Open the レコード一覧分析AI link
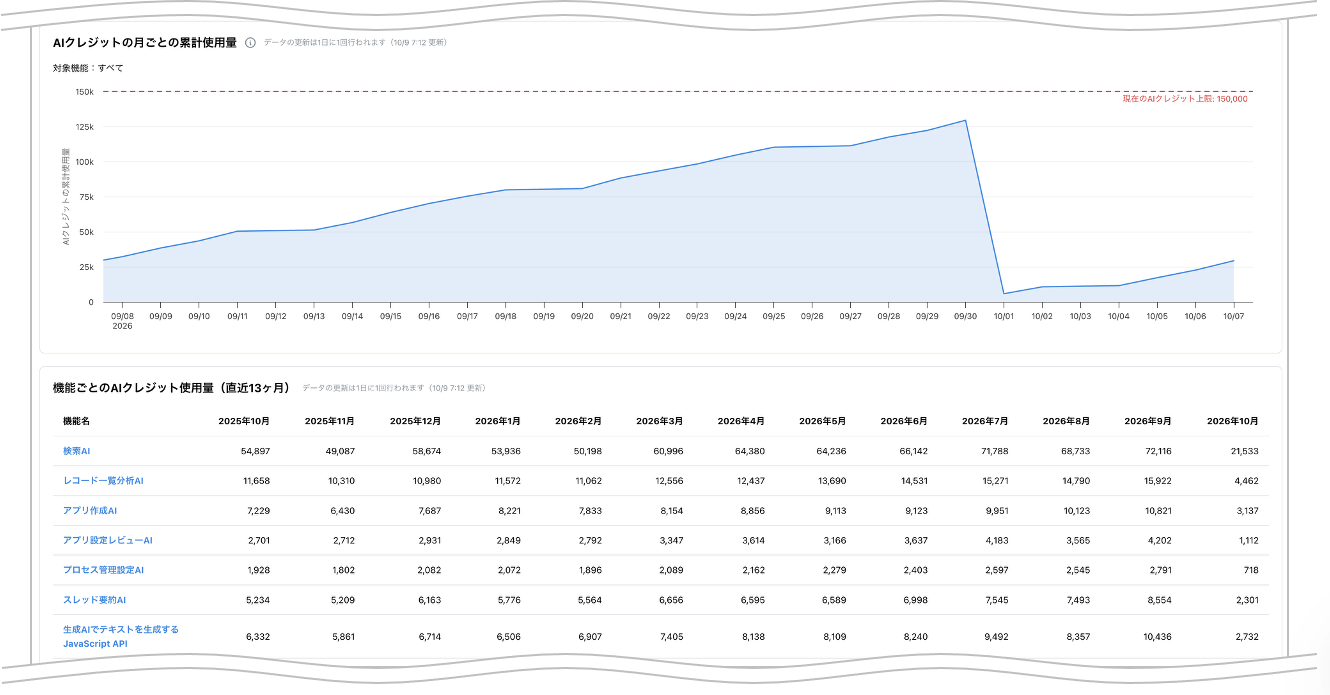 [x=104, y=481]
